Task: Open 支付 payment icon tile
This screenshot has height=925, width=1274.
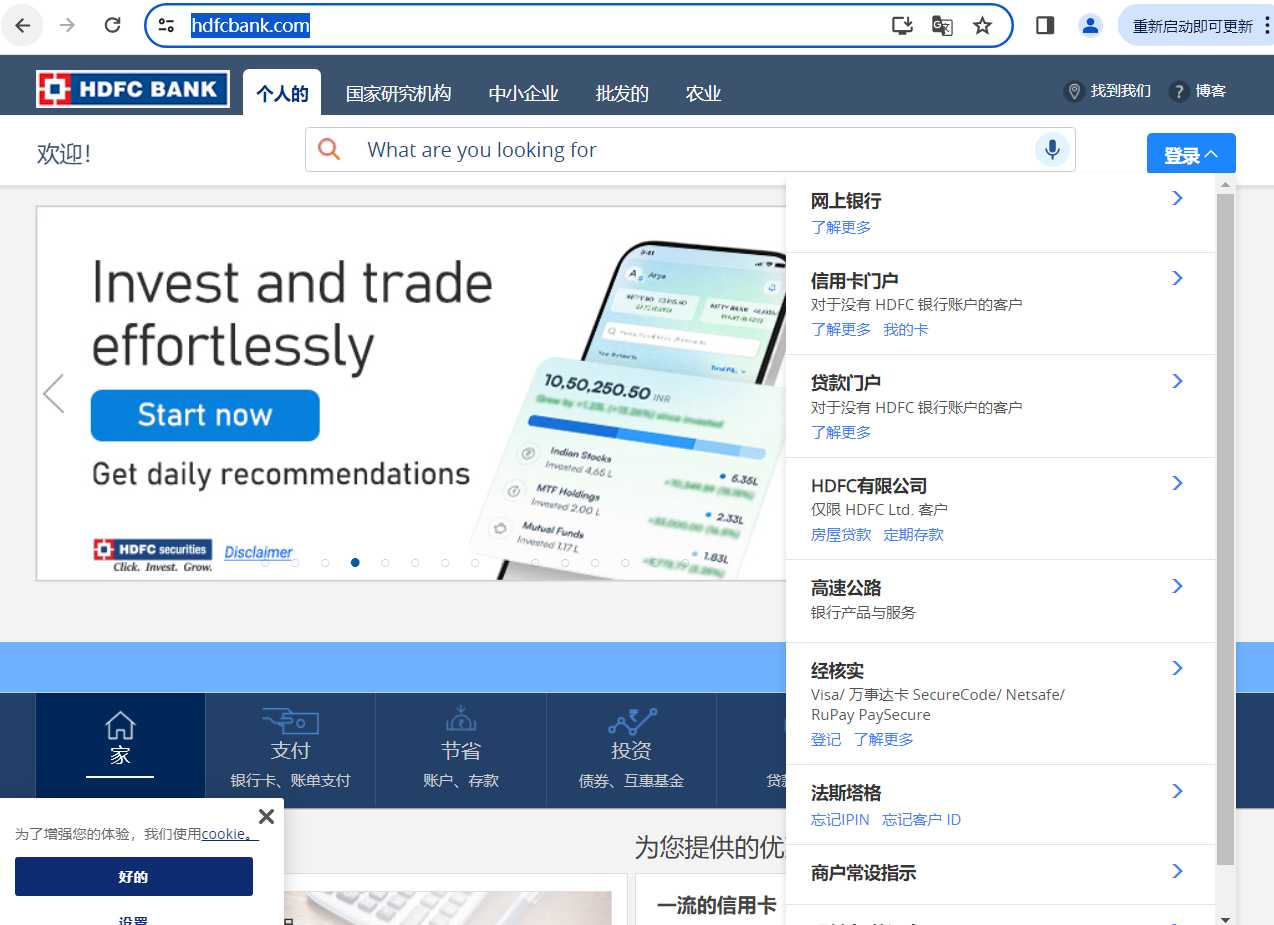Action: [290, 749]
